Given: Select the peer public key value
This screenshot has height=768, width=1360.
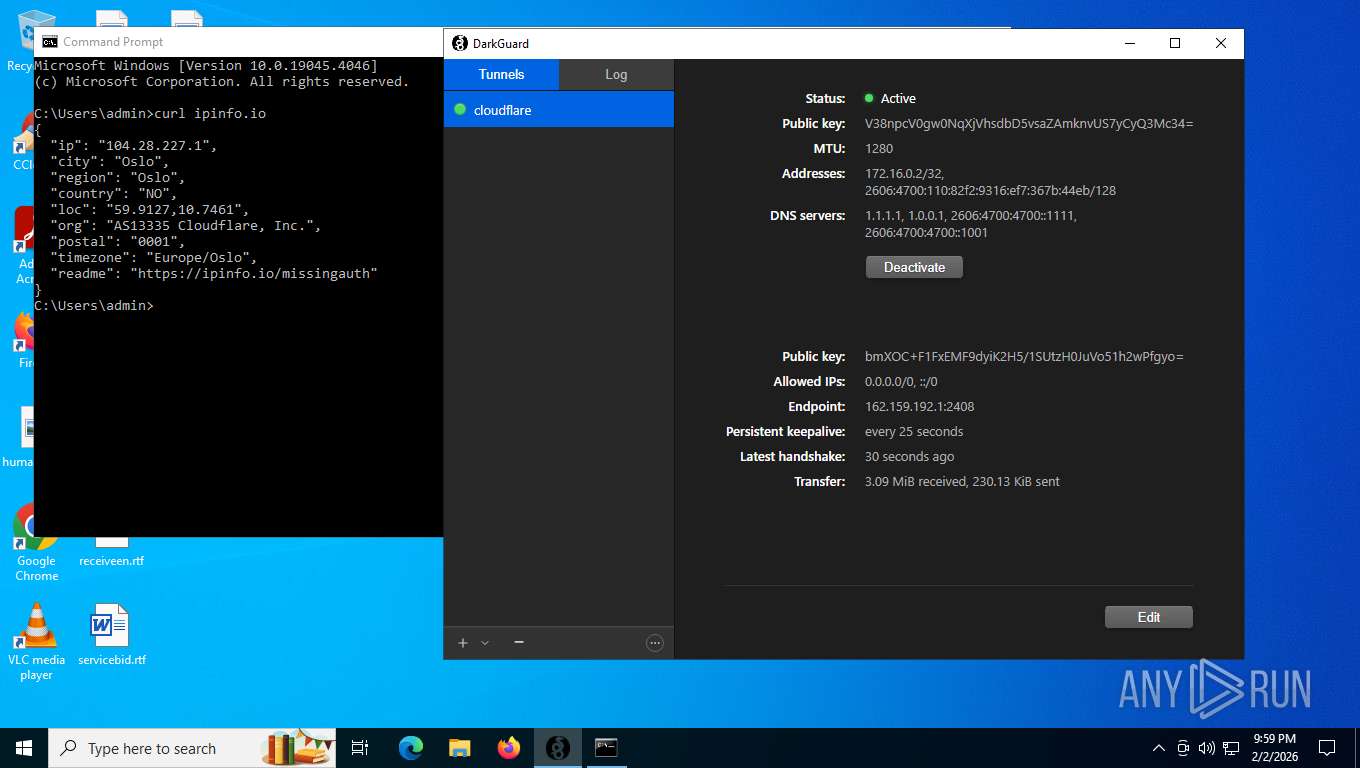Looking at the screenshot, I should 1024,356.
